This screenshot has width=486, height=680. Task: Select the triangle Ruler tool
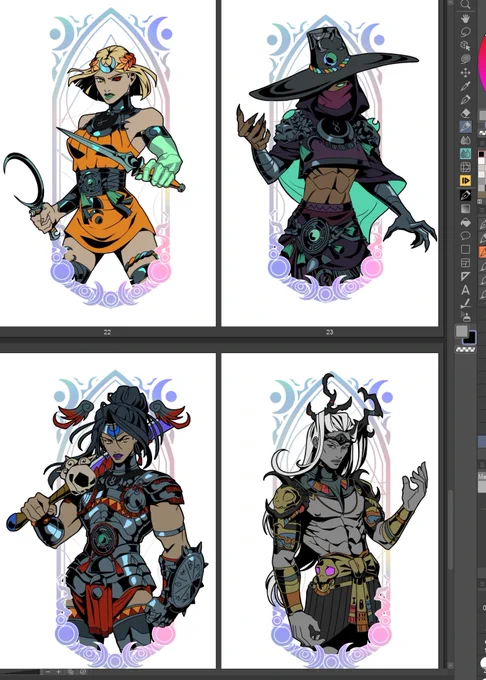click(465, 276)
